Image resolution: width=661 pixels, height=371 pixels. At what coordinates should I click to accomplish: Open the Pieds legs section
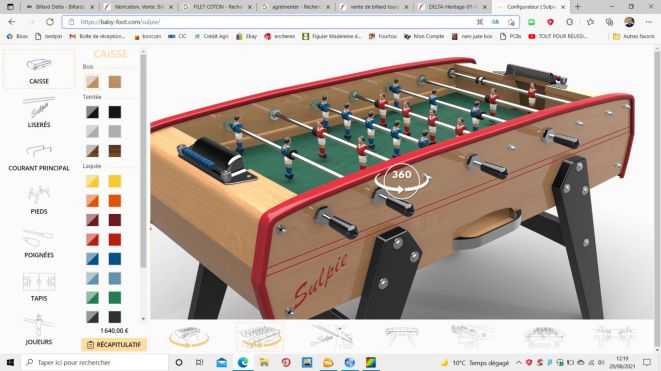coord(39,200)
